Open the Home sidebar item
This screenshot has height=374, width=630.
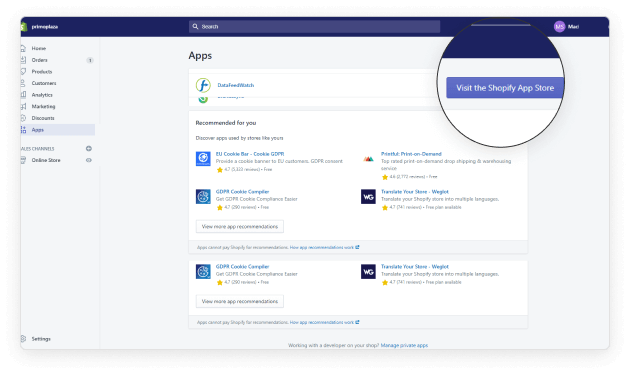pyautogui.click(x=39, y=48)
